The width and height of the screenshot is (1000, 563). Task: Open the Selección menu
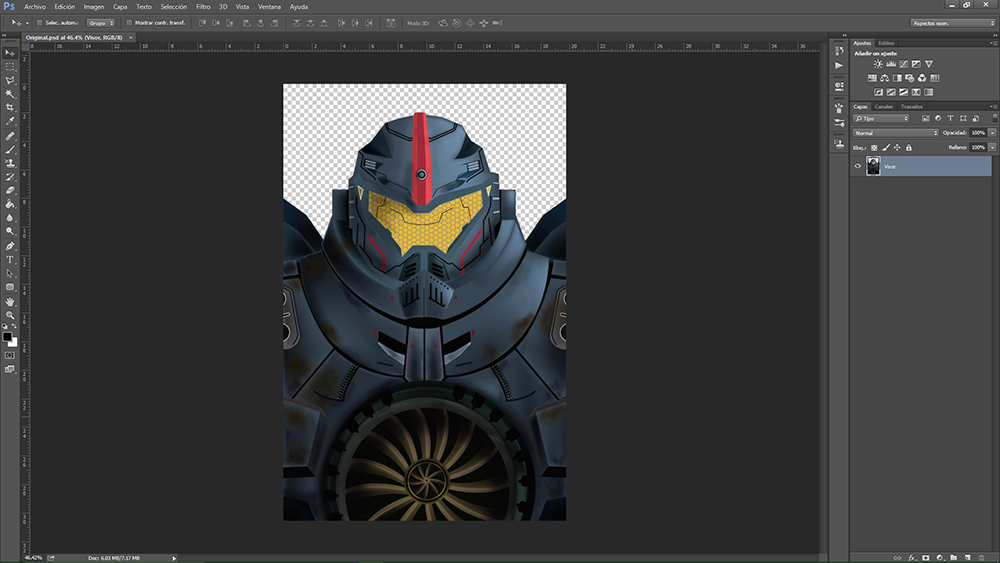tap(173, 7)
